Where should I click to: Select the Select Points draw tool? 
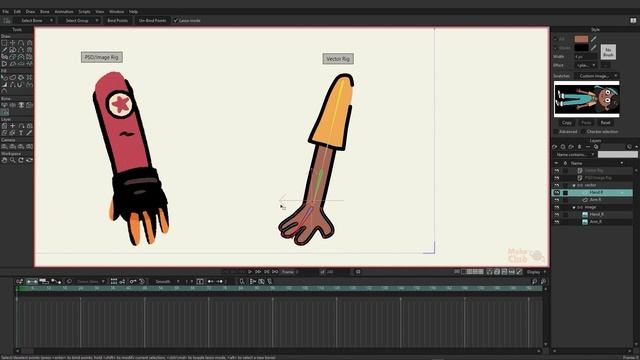click(4, 42)
